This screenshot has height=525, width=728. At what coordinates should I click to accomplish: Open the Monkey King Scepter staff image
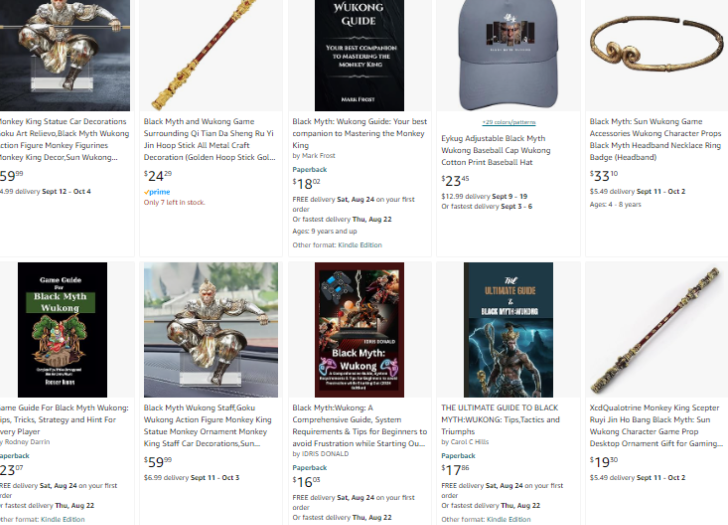[656, 330]
